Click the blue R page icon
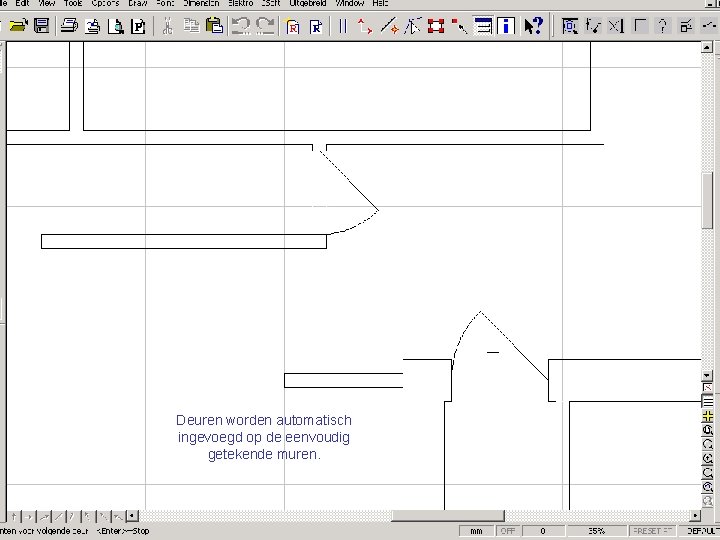The width and height of the screenshot is (720, 540). tap(316, 25)
